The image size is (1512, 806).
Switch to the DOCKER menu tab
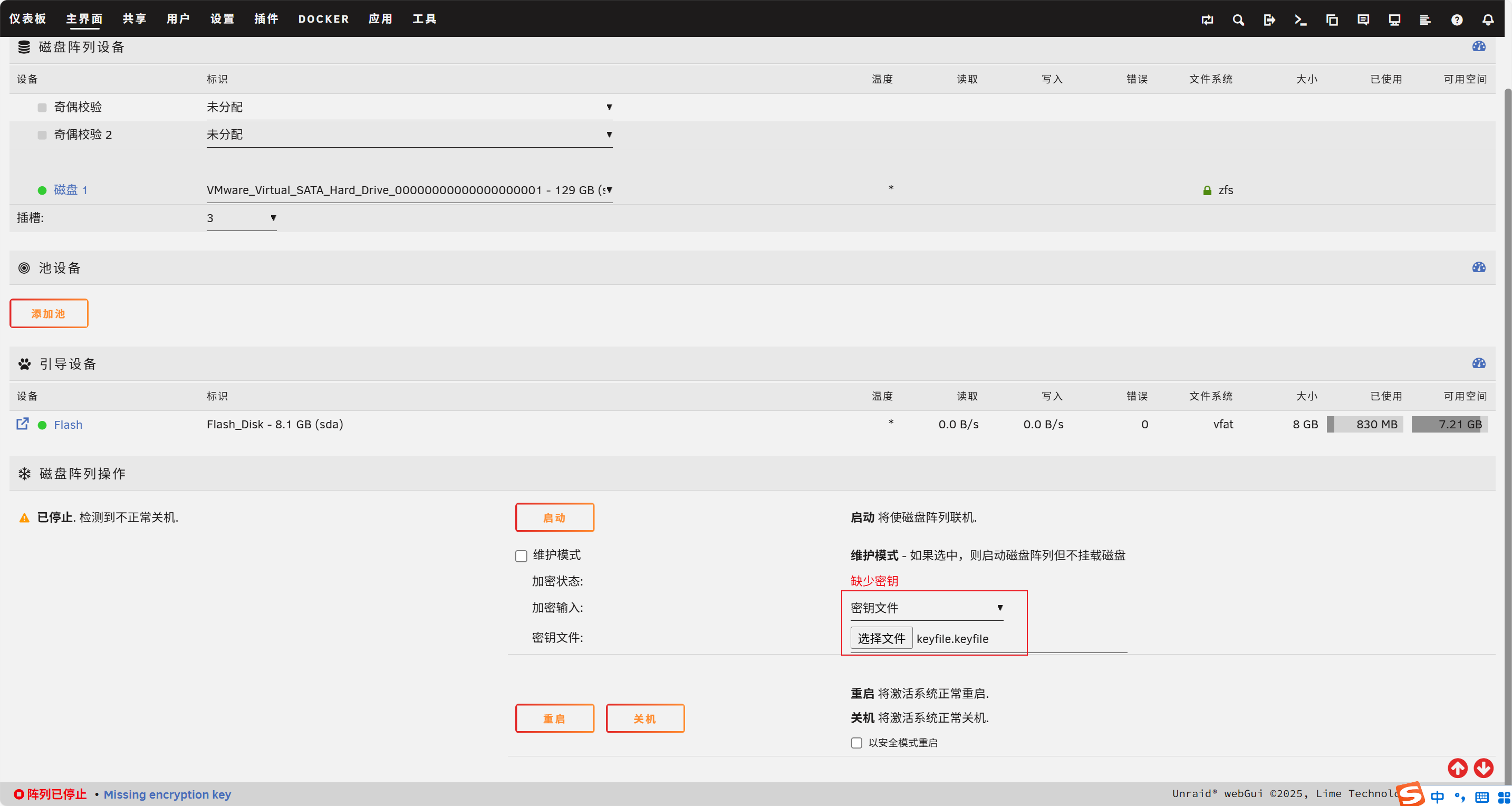323,19
